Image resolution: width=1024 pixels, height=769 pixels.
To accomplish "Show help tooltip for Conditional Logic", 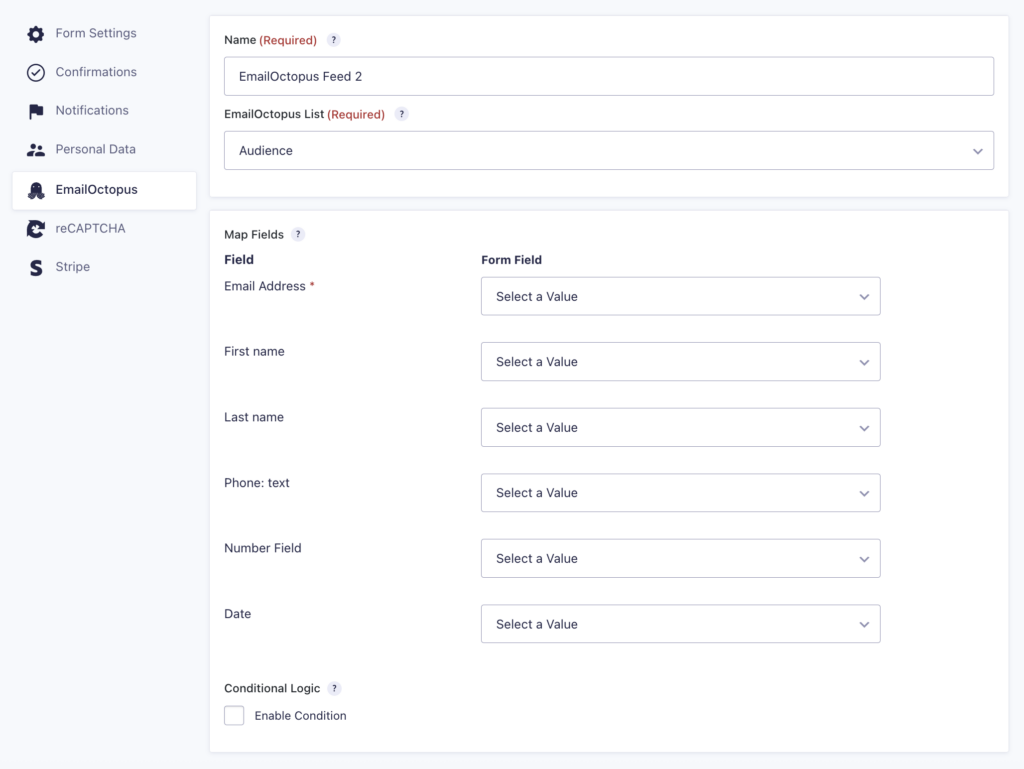I will click(334, 688).
